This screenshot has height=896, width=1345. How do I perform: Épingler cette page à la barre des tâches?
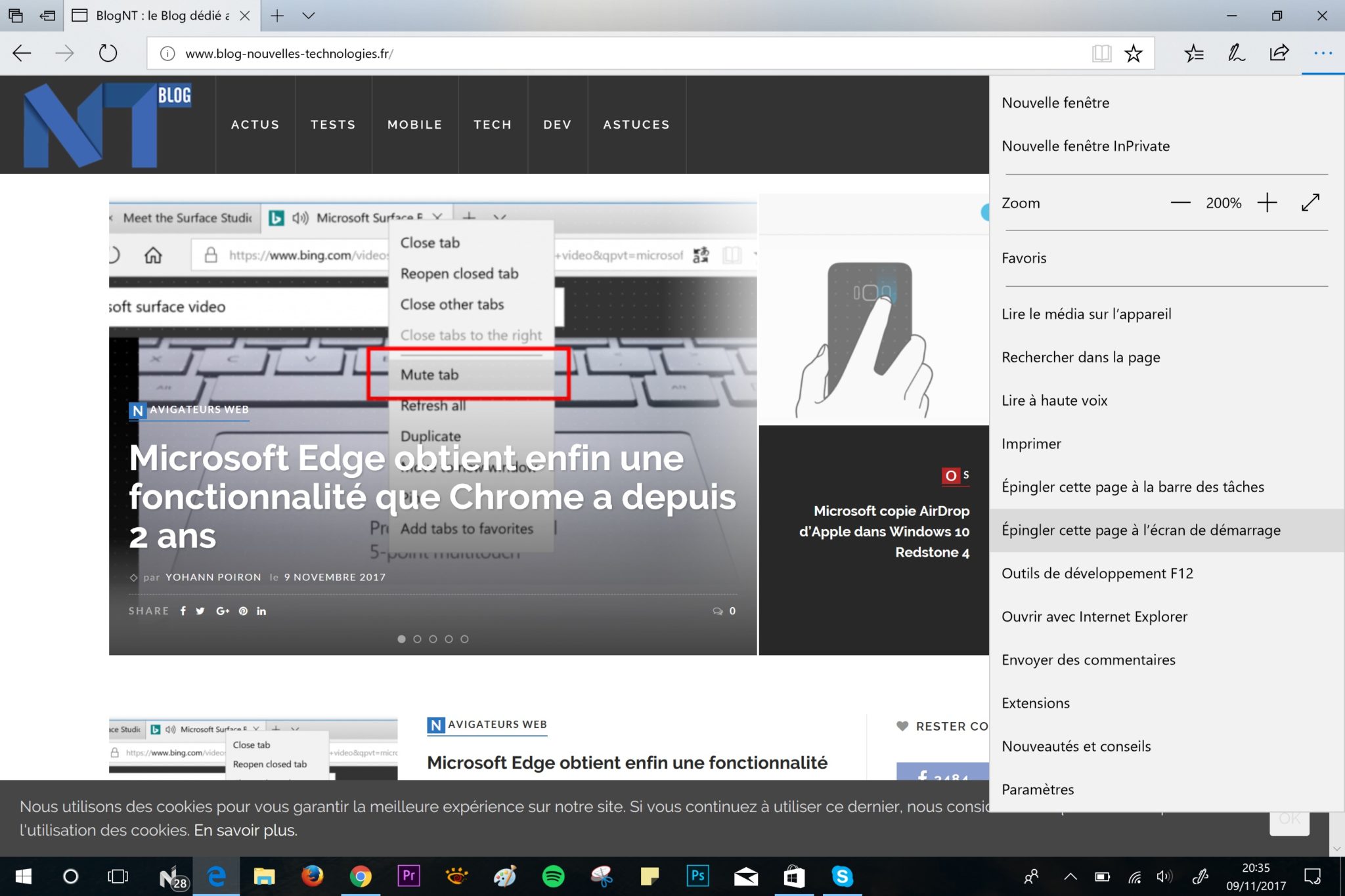pos(1166,487)
